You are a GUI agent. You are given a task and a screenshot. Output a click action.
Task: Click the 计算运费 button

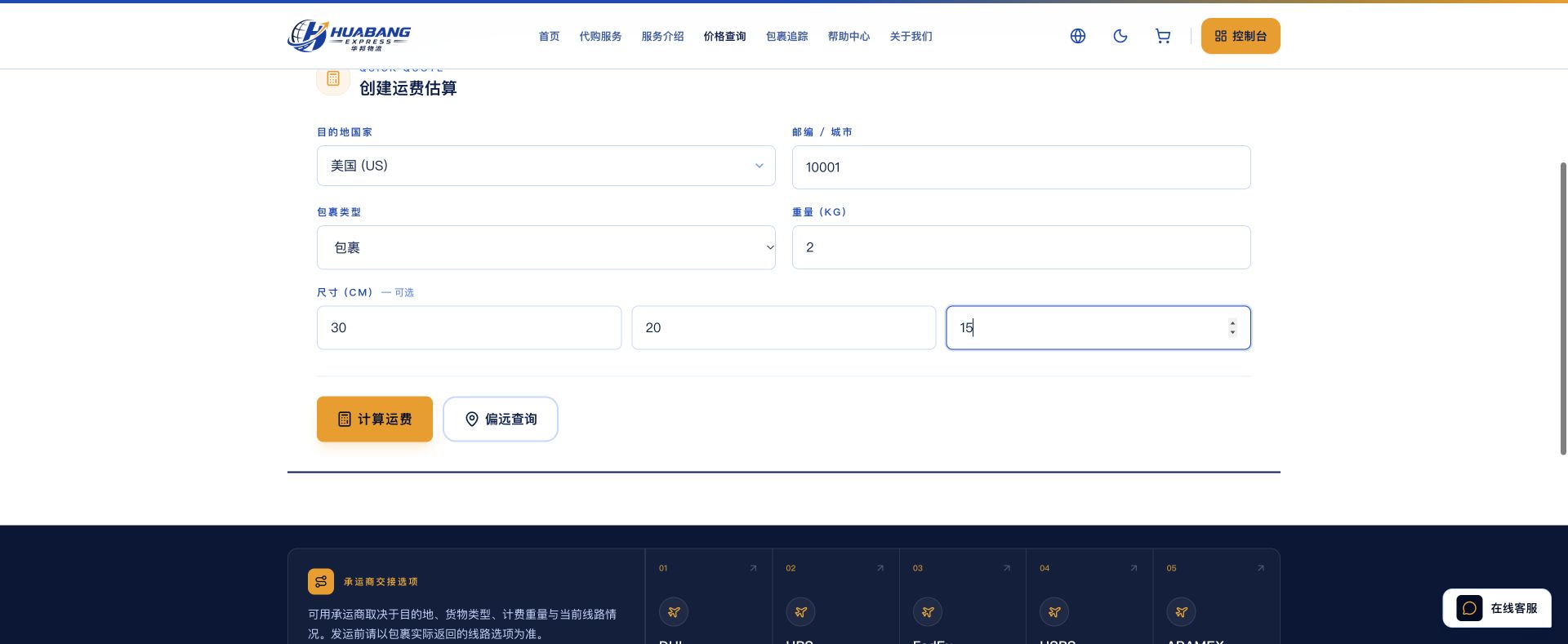point(375,419)
